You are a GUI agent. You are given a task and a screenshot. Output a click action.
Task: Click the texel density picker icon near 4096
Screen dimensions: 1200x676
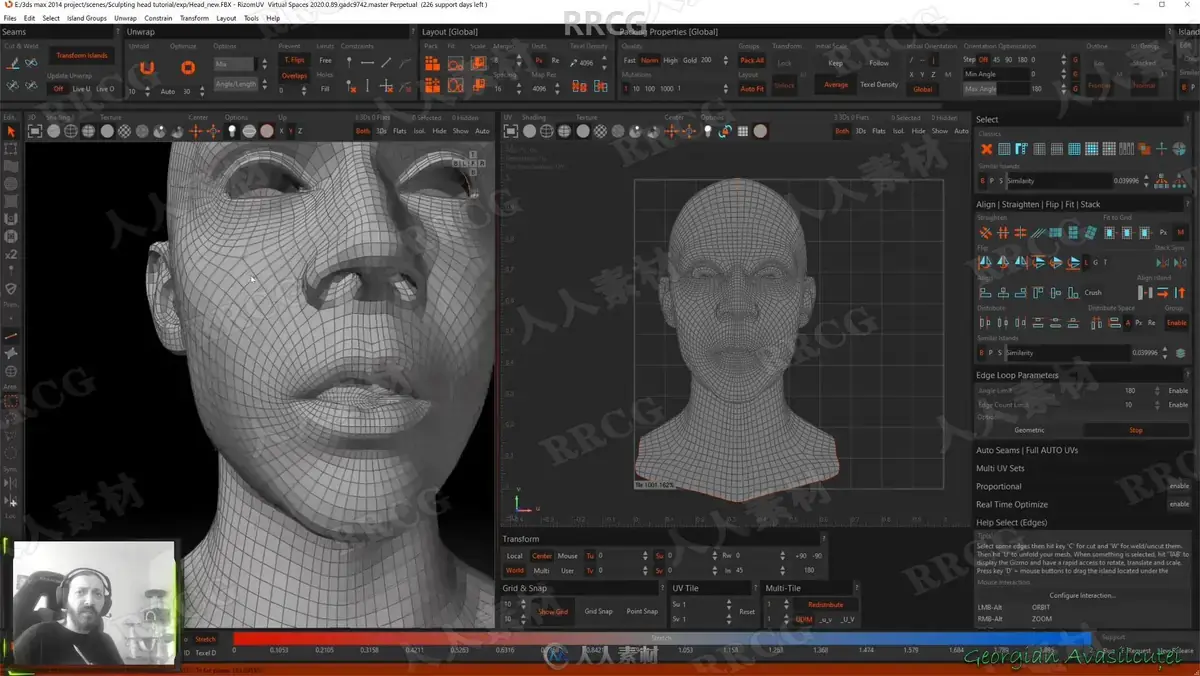point(575,63)
